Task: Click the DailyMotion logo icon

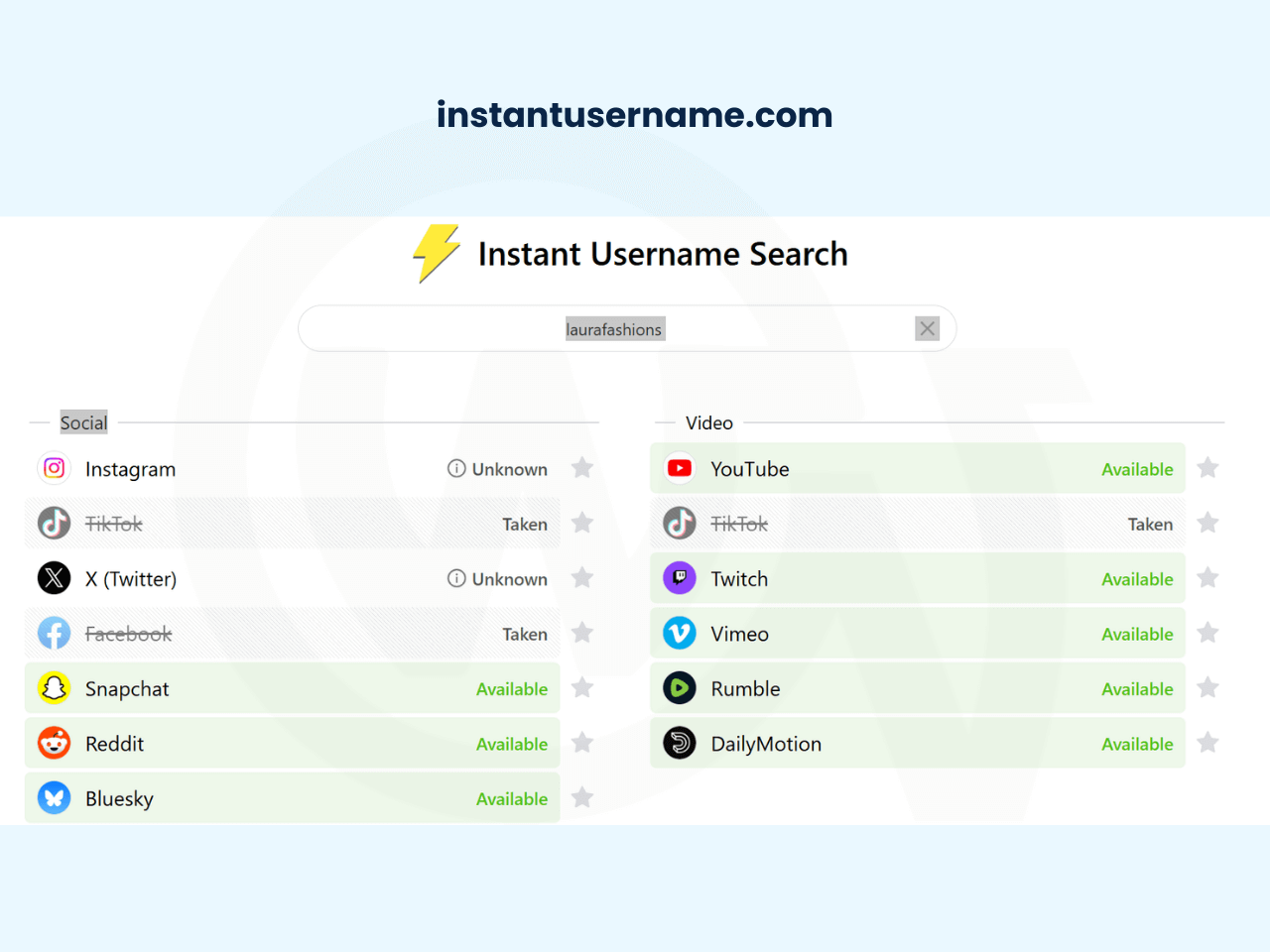Action: coord(680,743)
